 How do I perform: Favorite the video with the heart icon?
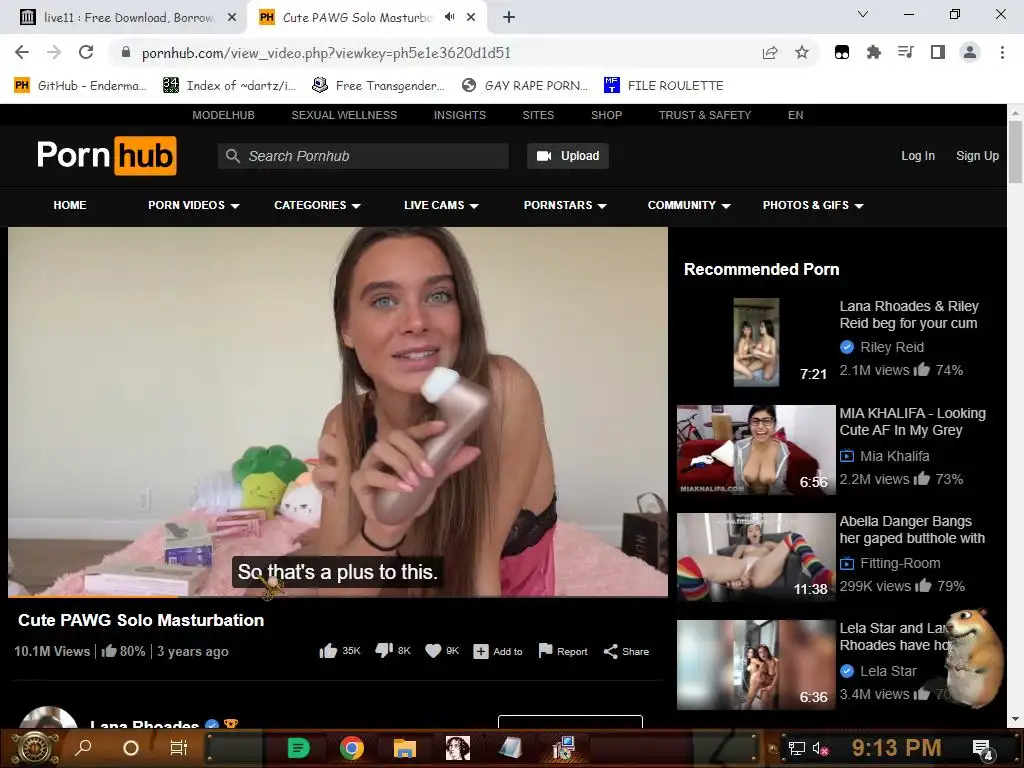[433, 651]
